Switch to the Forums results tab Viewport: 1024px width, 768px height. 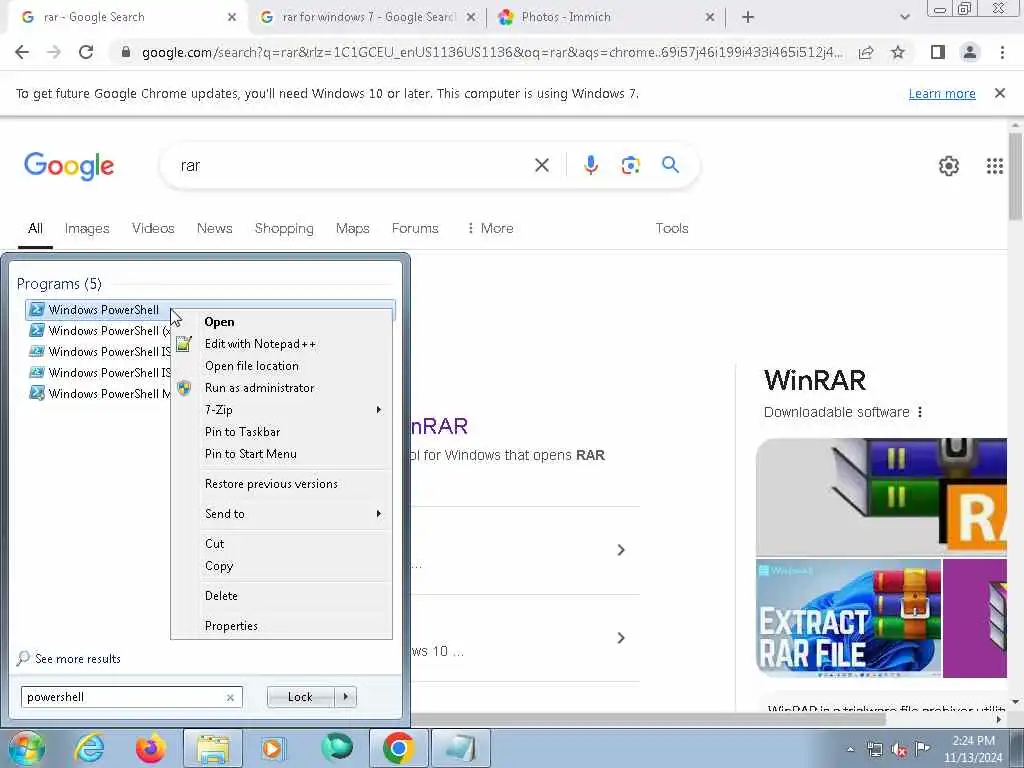click(x=415, y=228)
